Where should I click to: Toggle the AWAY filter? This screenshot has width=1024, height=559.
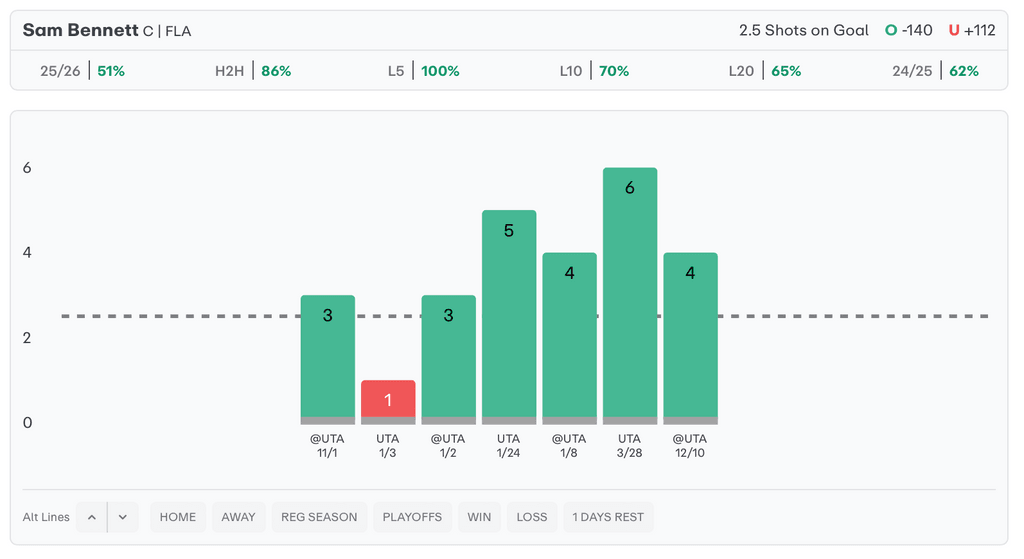click(238, 517)
